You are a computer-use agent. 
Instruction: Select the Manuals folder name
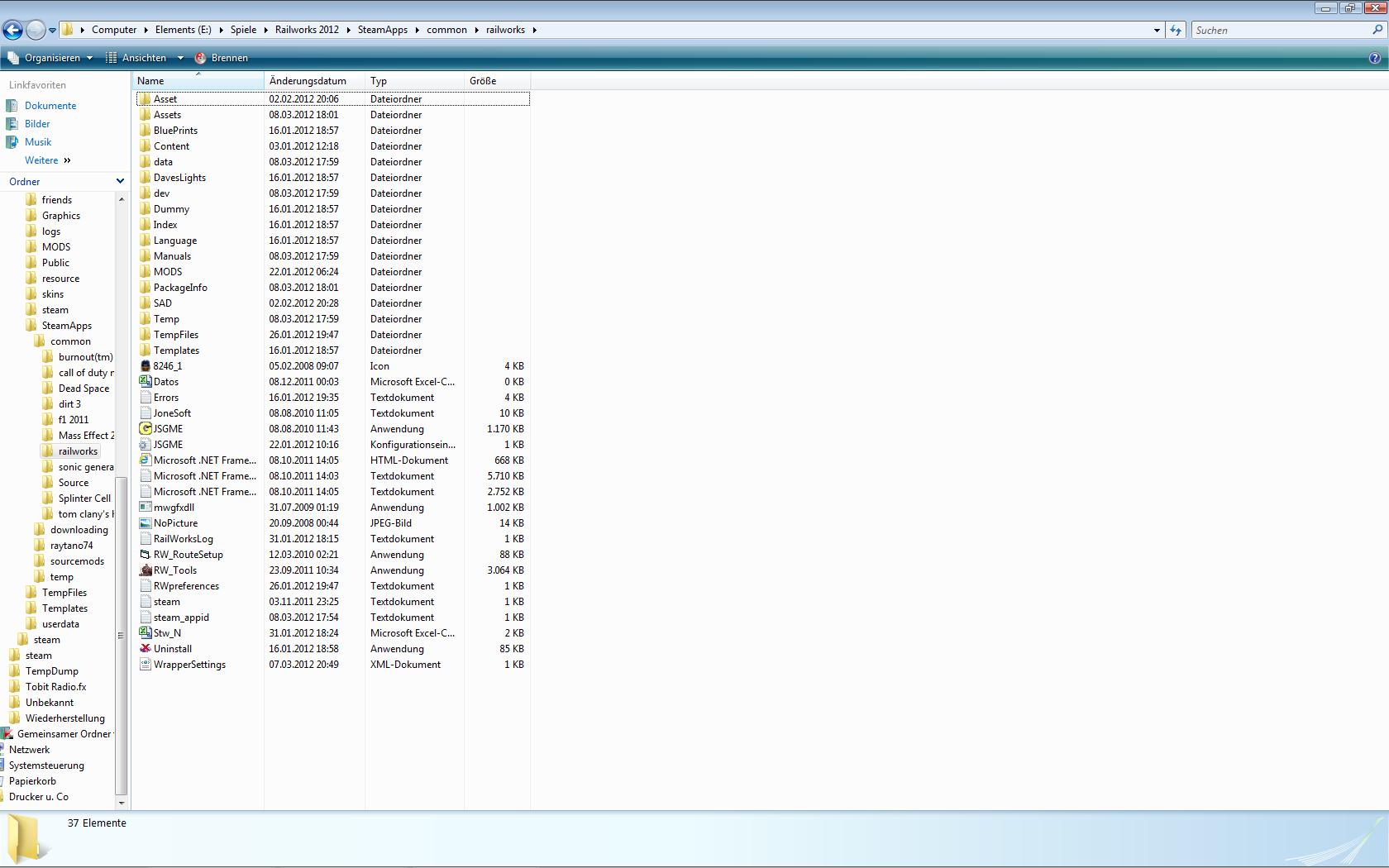click(172, 256)
